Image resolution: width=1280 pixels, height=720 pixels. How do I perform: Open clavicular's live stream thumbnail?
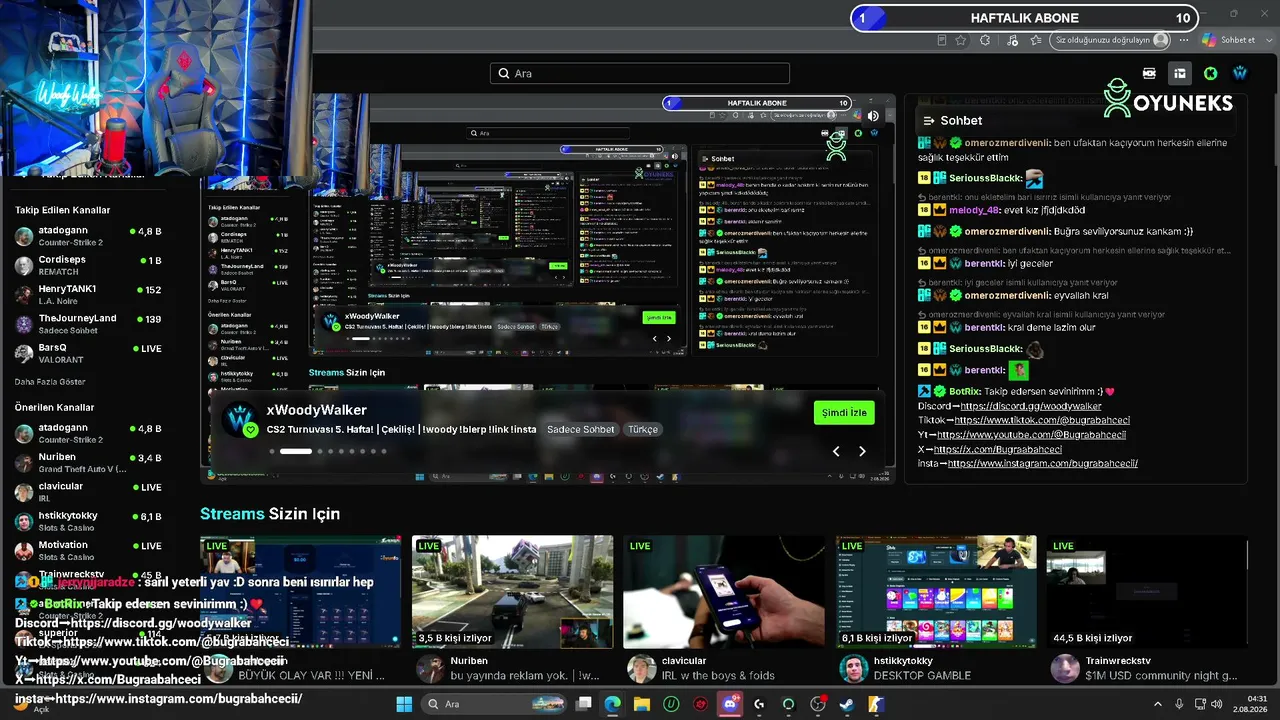pyautogui.click(x=725, y=592)
